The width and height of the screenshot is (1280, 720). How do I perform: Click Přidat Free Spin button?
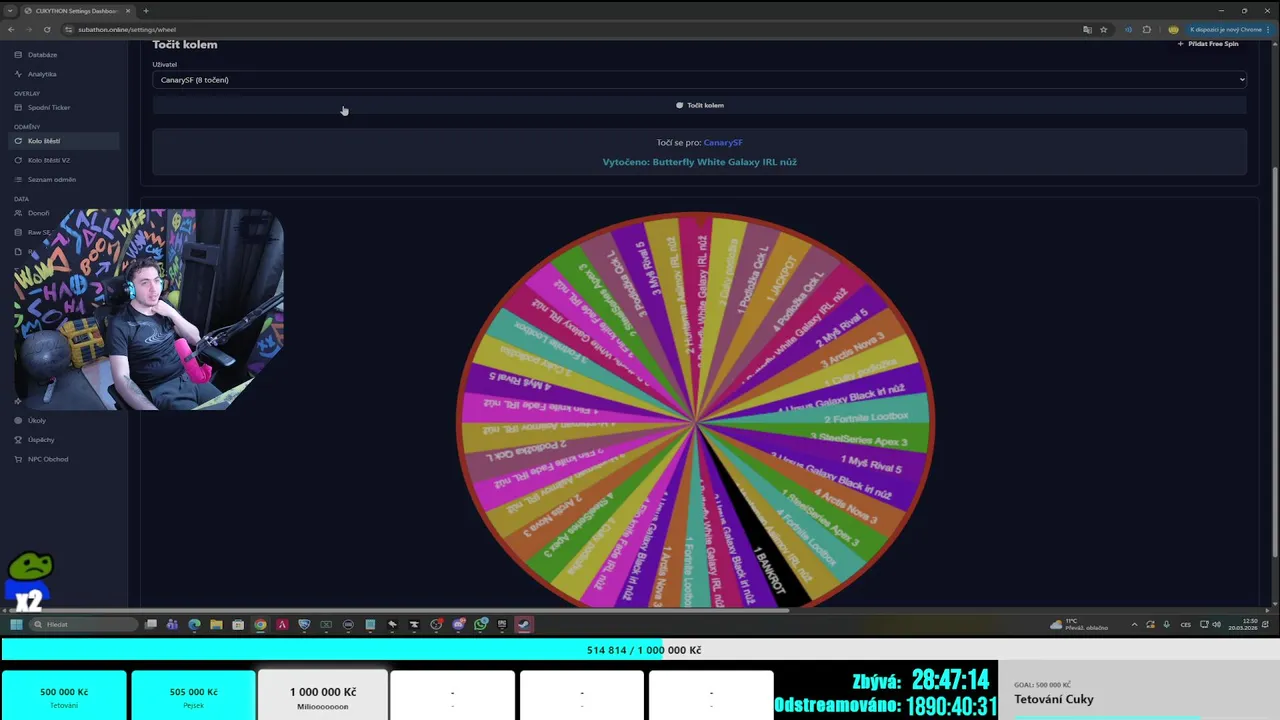[1208, 44]
